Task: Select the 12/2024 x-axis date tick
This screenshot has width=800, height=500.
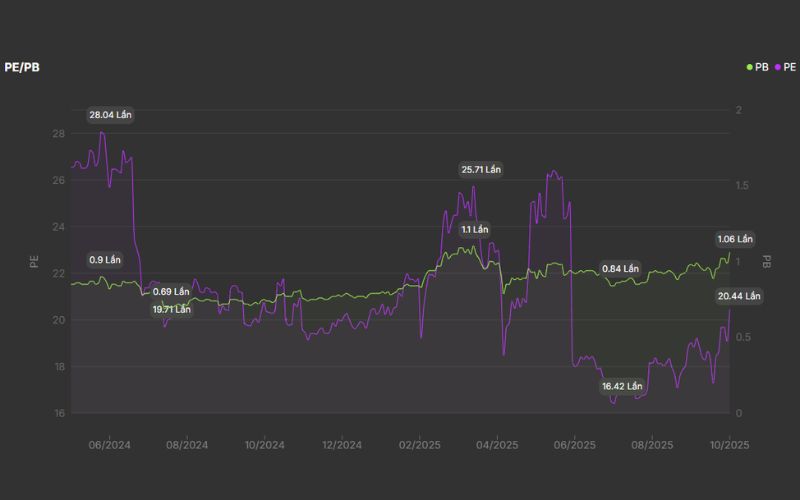Action: click(x=342, y=445)
